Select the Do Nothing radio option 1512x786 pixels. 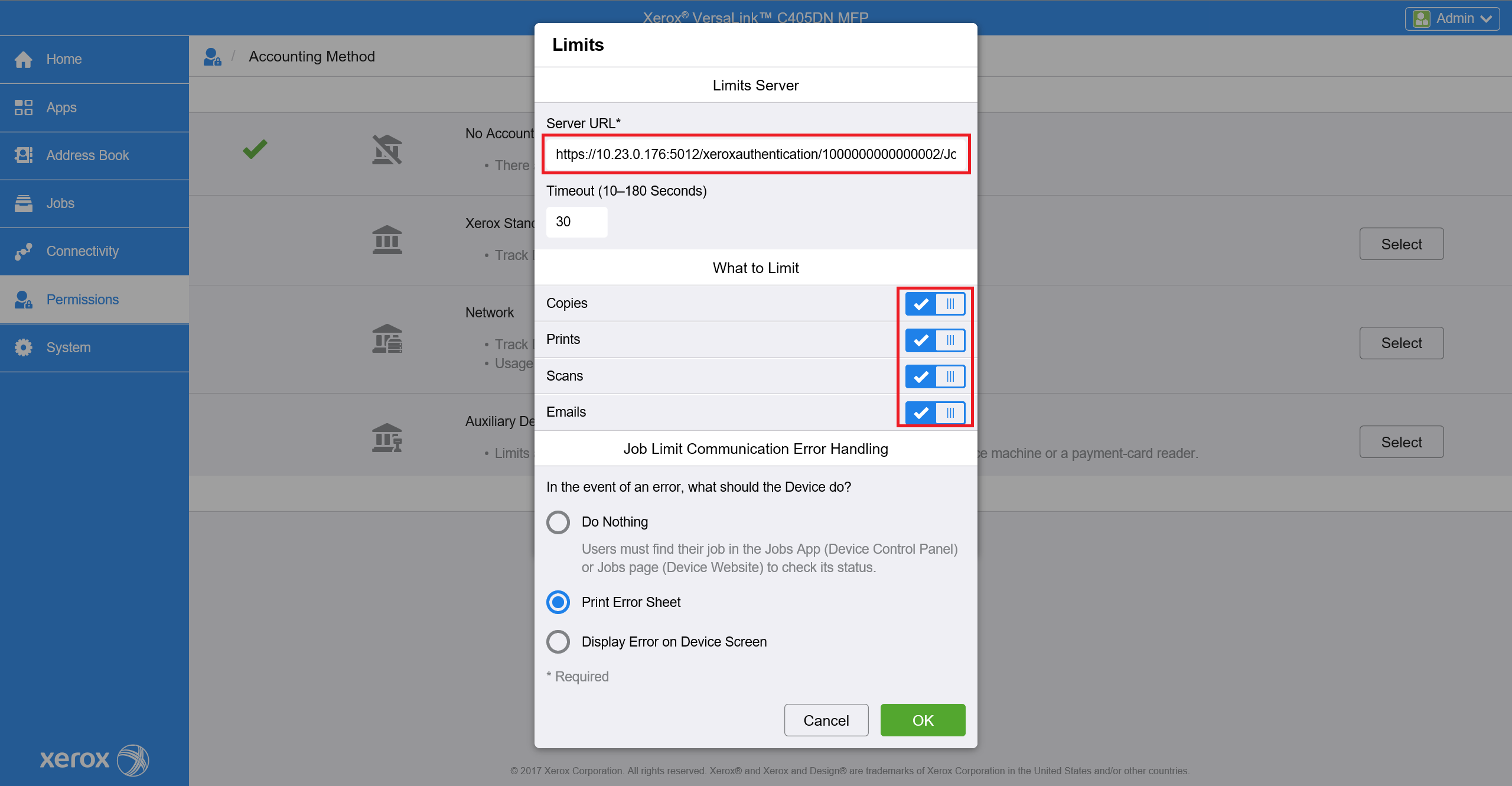click(558, 522)
